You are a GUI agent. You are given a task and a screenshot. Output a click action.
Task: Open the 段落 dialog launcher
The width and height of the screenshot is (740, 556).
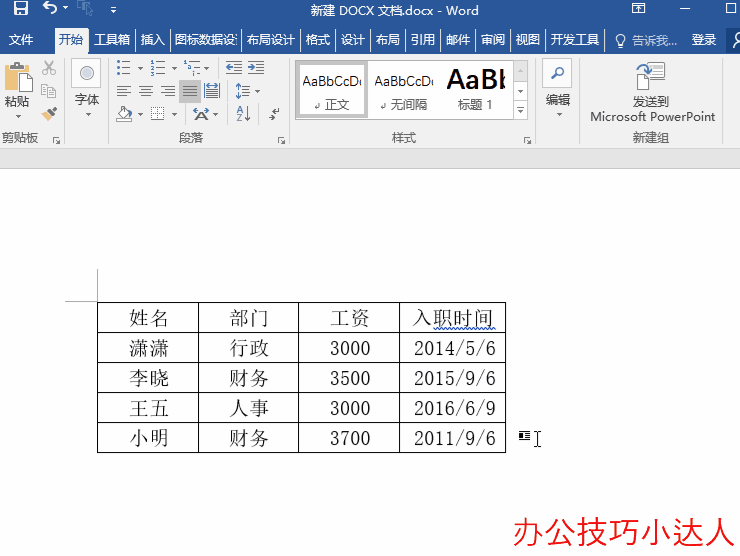tap(281, 140)
